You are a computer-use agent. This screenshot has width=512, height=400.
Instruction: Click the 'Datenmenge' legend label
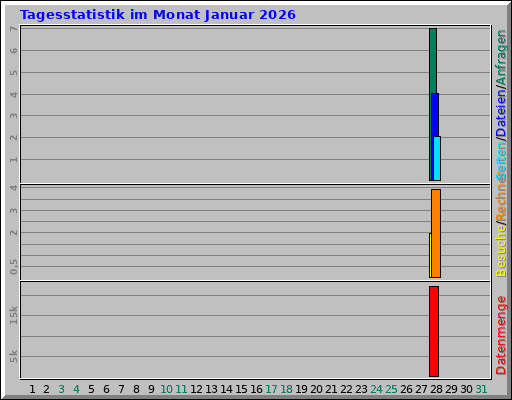click(x=501, y=335)
